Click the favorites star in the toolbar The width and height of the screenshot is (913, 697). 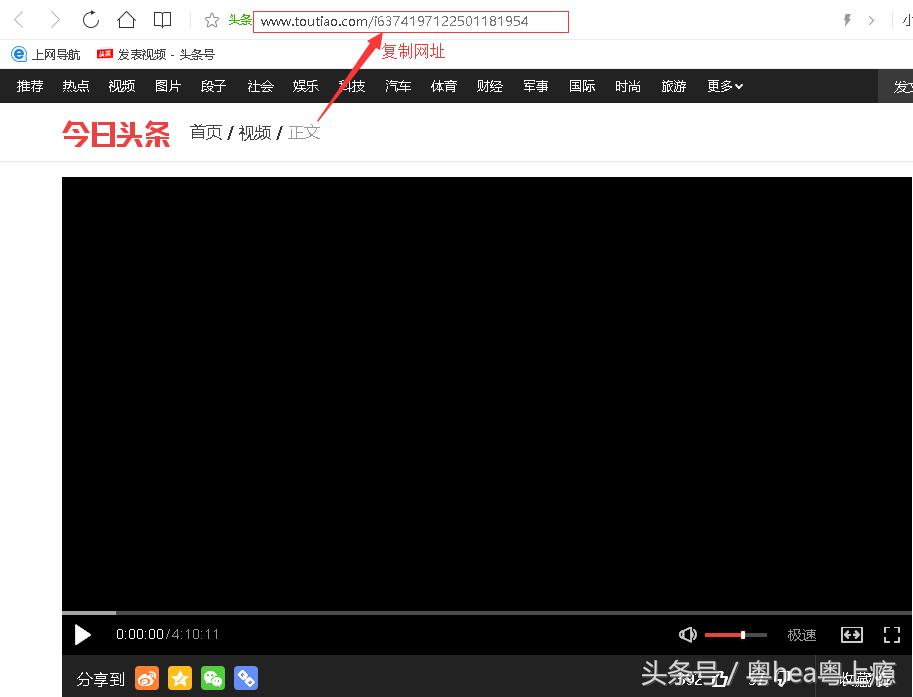(211, 19)
